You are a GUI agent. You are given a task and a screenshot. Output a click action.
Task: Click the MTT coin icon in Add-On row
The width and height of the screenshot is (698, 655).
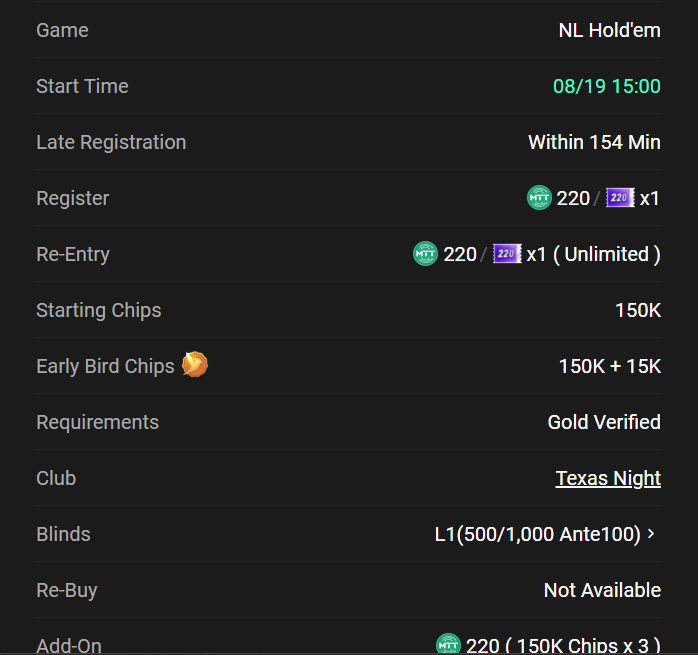448,644
